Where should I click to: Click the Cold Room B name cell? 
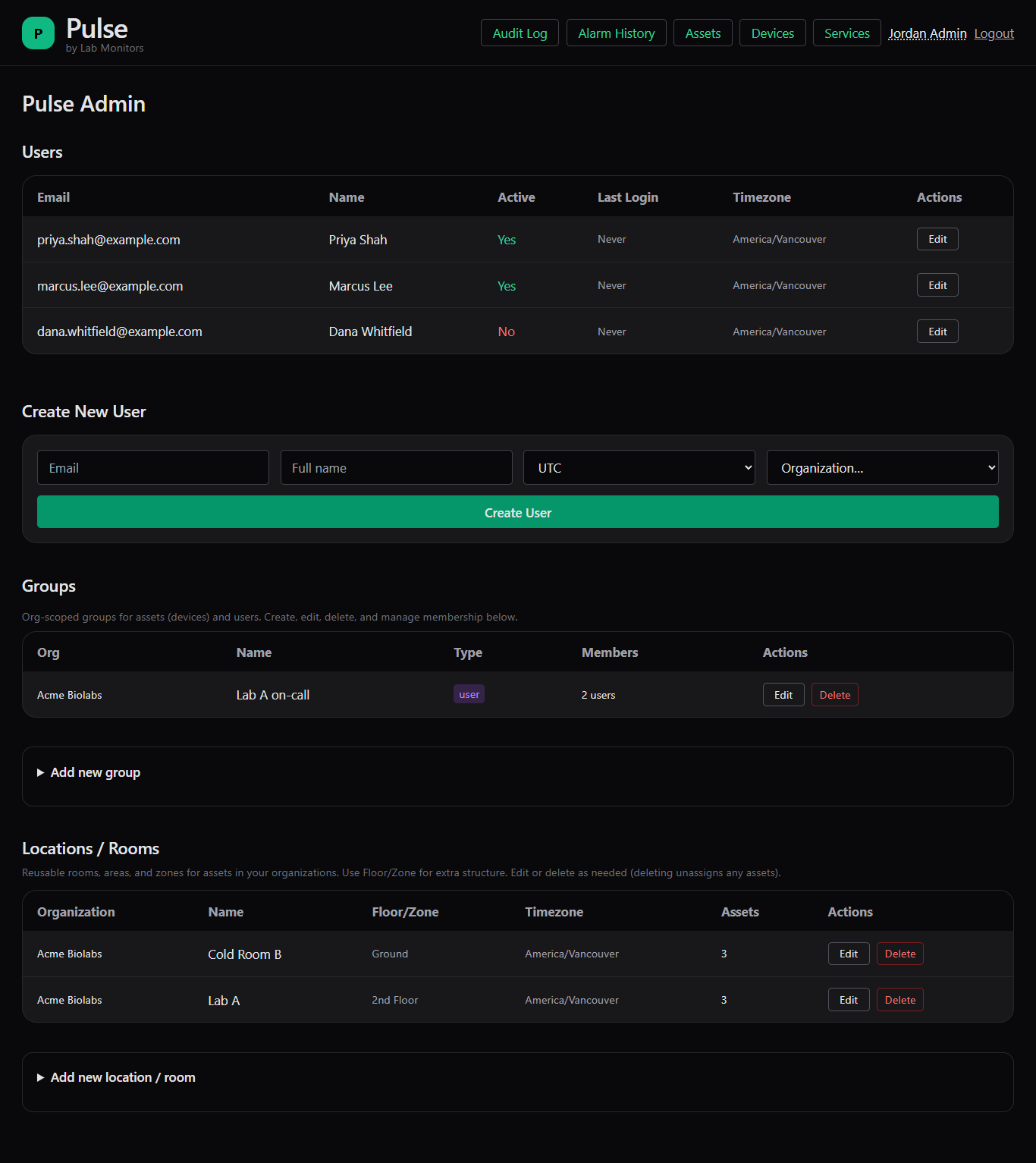245,954
